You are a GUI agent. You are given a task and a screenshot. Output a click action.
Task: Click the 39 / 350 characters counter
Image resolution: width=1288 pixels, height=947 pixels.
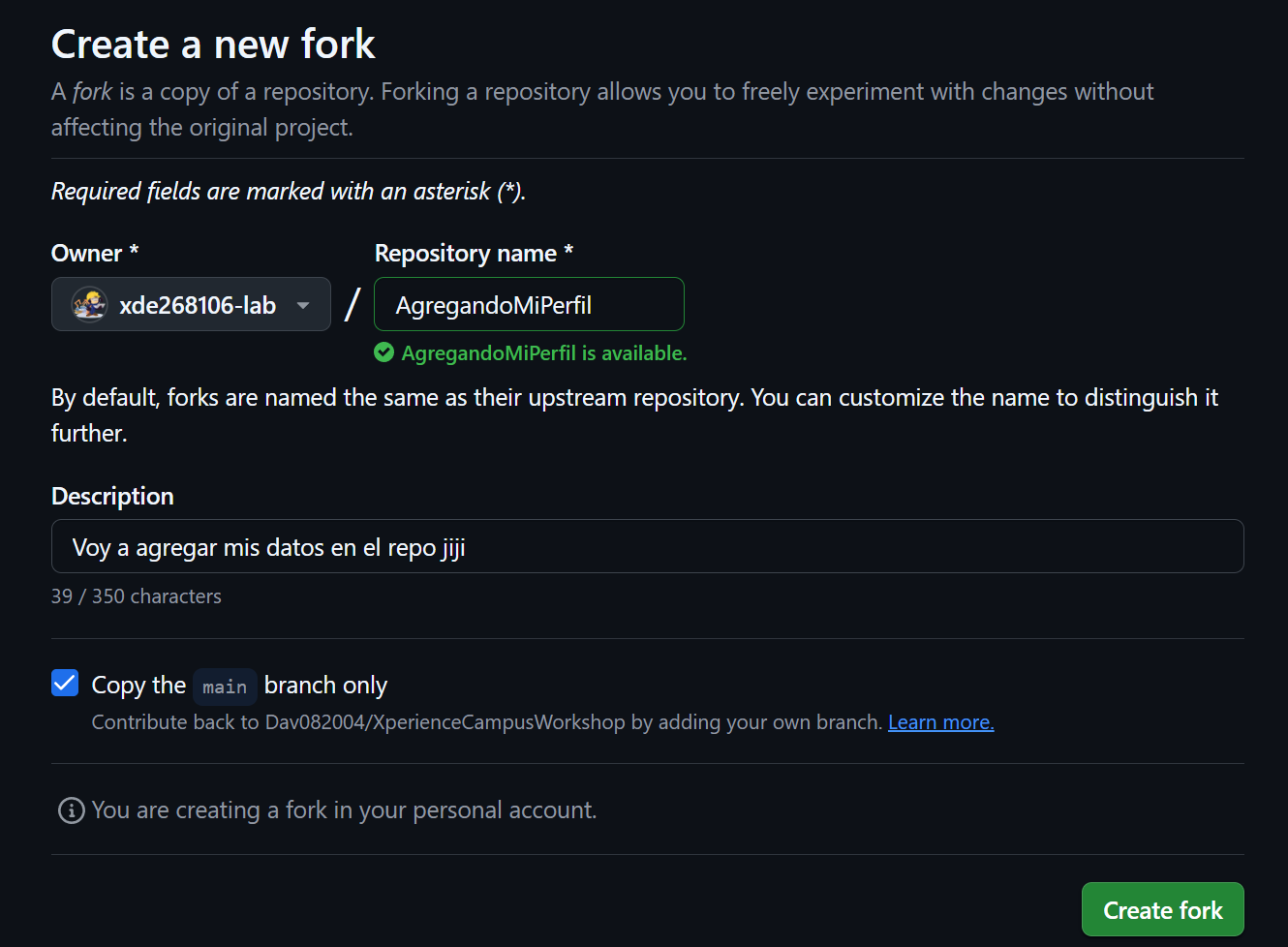coord(136,596)
